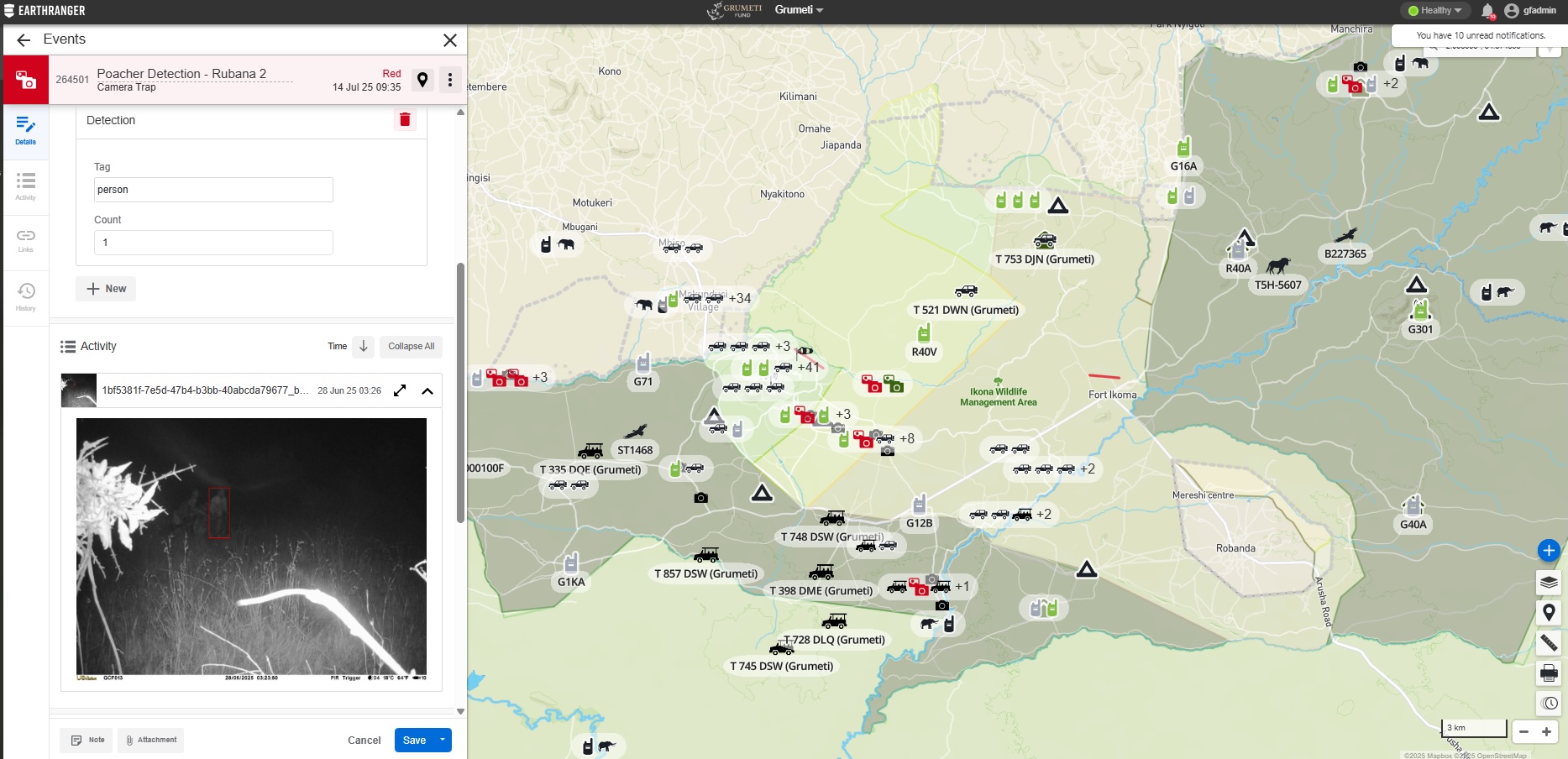Open the camera trap photo
The height and width of the screenshot is (759, 1568).
251,550
